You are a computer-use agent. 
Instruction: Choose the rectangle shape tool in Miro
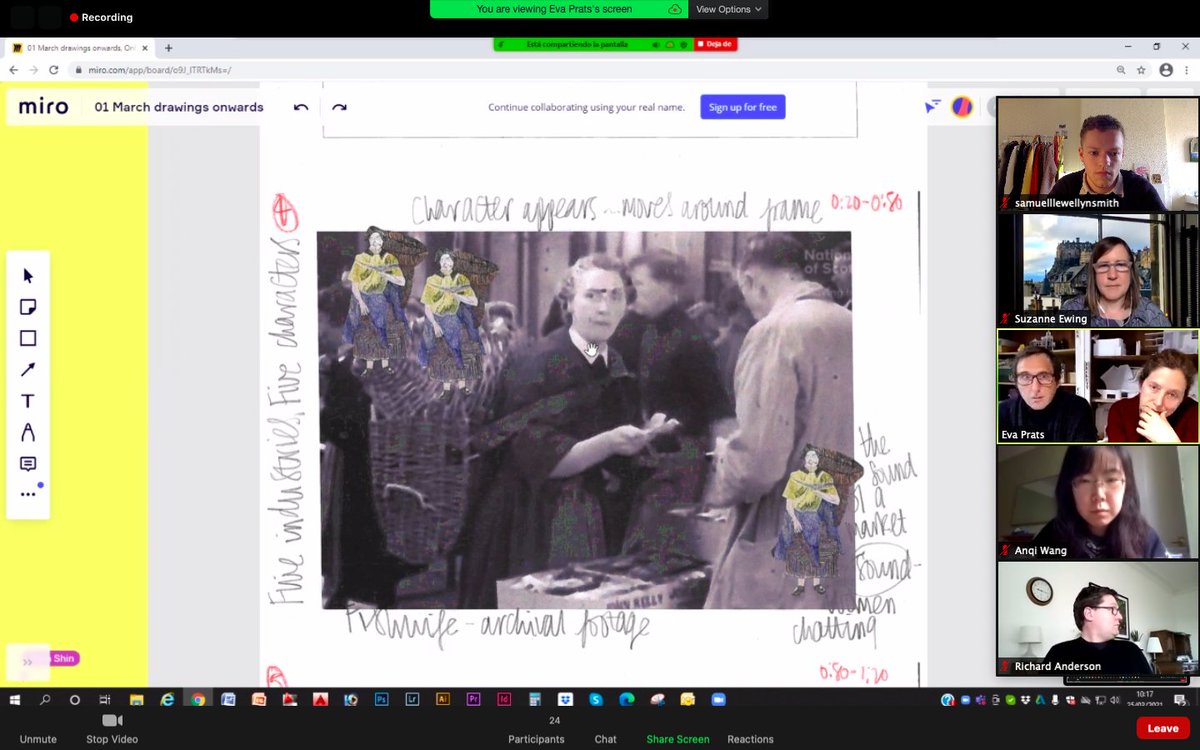pos(28,338)
